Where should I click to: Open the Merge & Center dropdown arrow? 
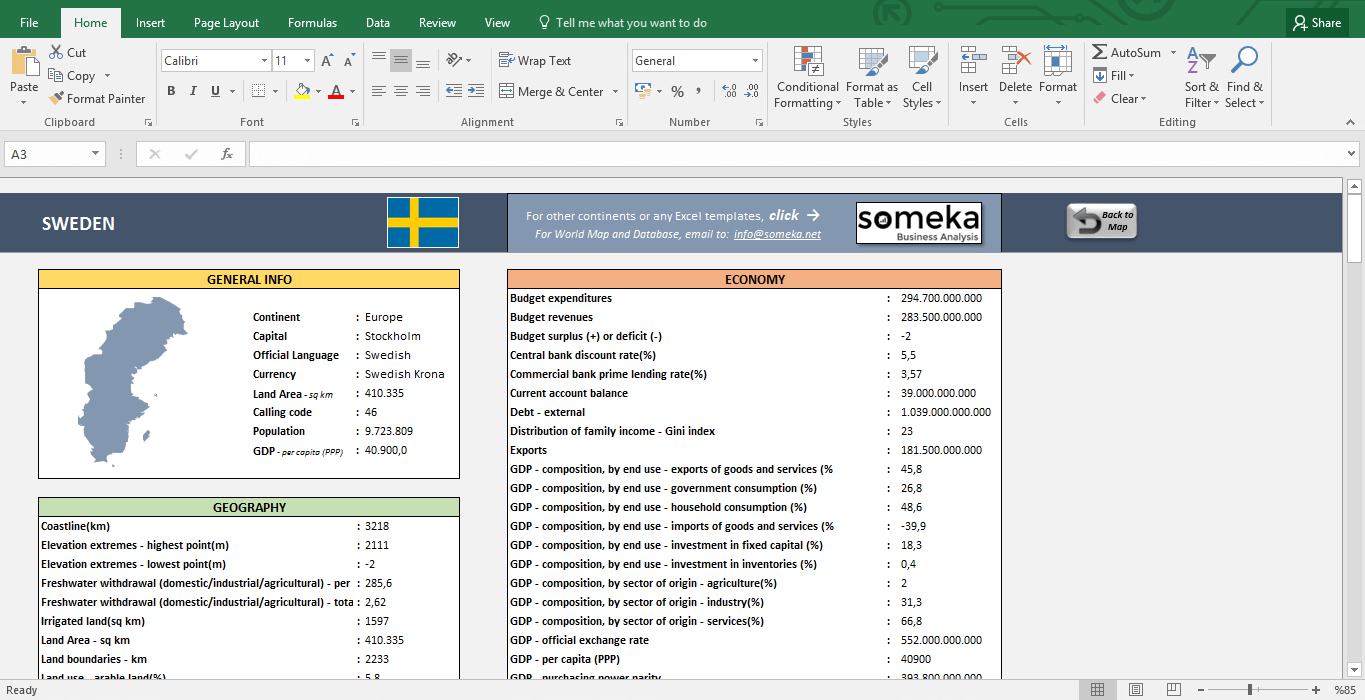click(x=615, y=92)
